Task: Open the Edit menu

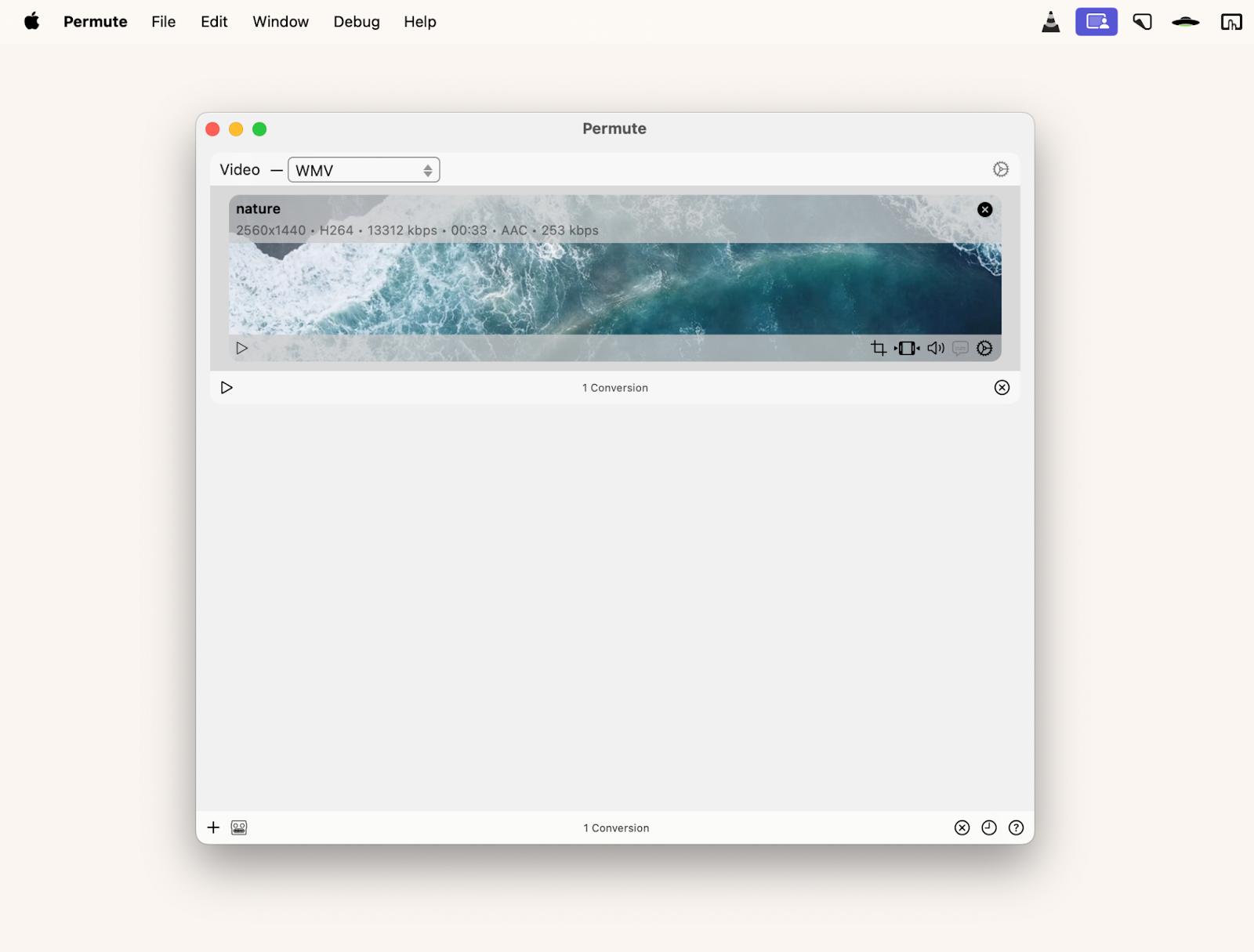Action: point(214,22)
